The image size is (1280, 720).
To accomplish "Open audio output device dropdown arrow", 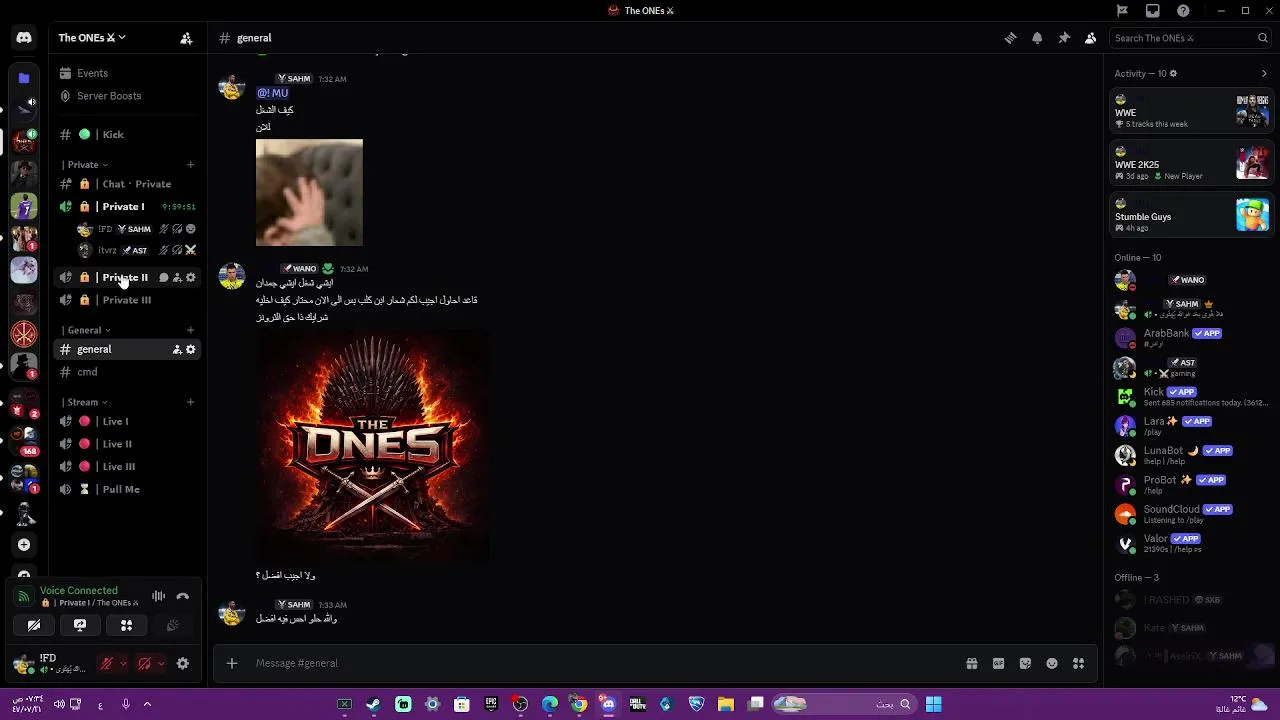I will point(161,663).
